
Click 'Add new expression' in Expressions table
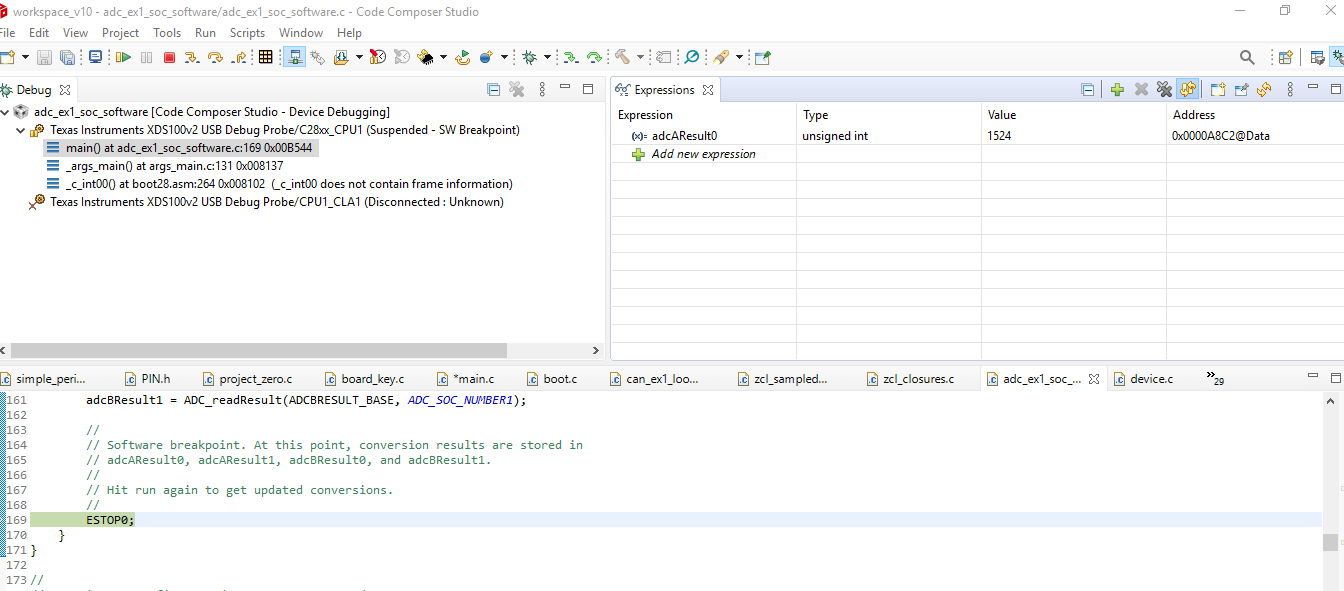(703, 154)
